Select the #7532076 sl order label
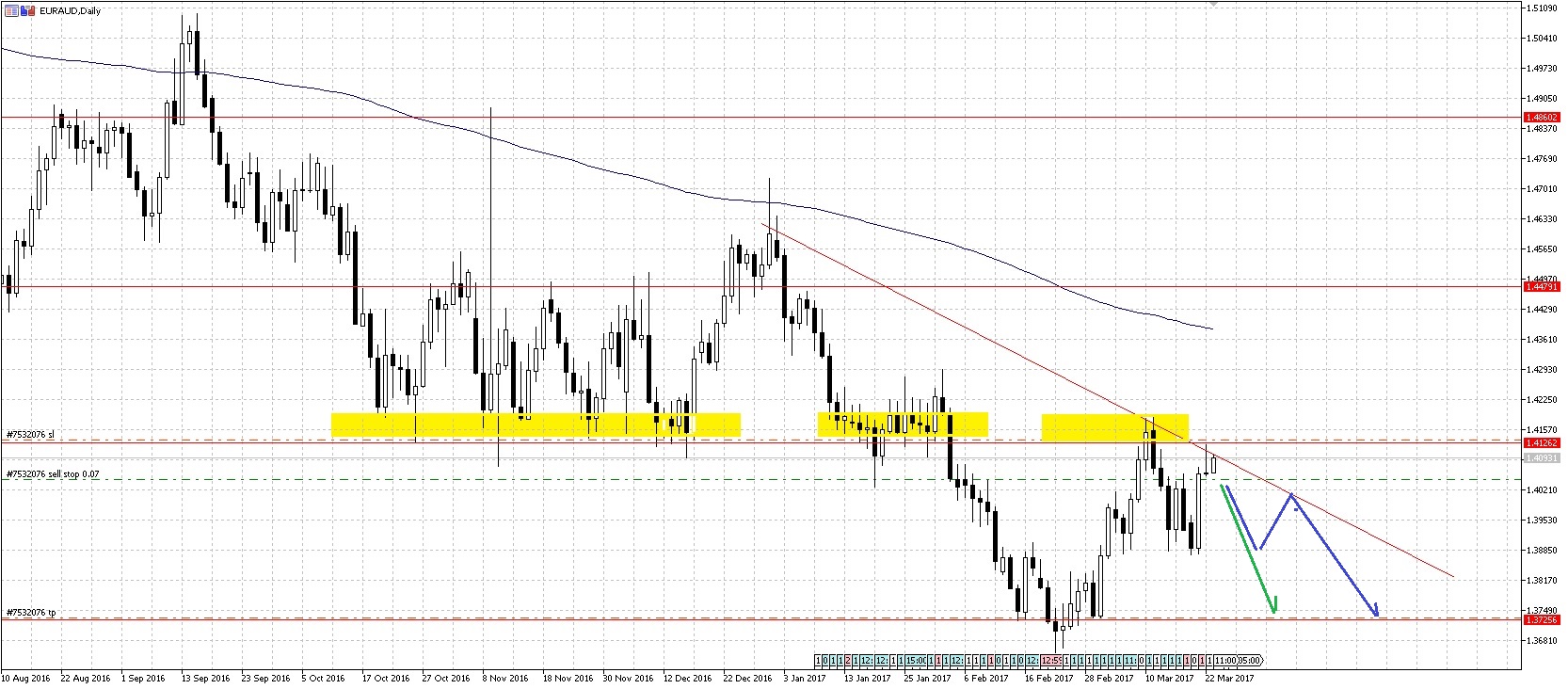This screenshot has width=1568, height=689. click(x=32, y=434)
